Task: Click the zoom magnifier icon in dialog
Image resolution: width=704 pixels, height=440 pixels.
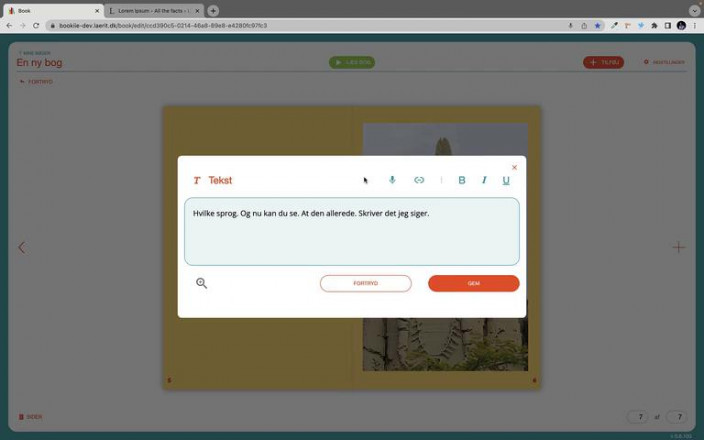Action: coord(202,284)
